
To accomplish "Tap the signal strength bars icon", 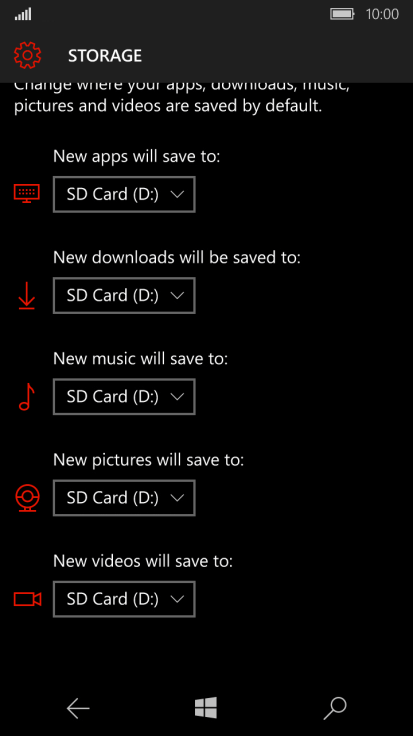I will 23,15.
